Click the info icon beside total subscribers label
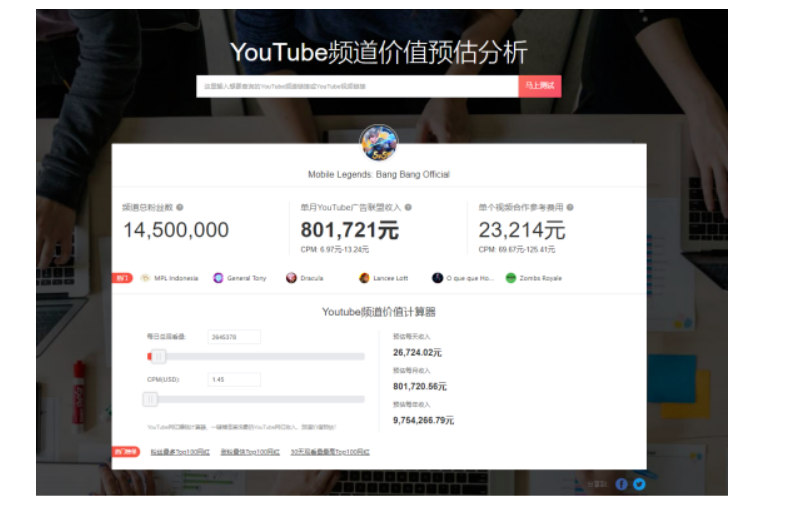This screenshot has height=521, width=789. point(180,207)
